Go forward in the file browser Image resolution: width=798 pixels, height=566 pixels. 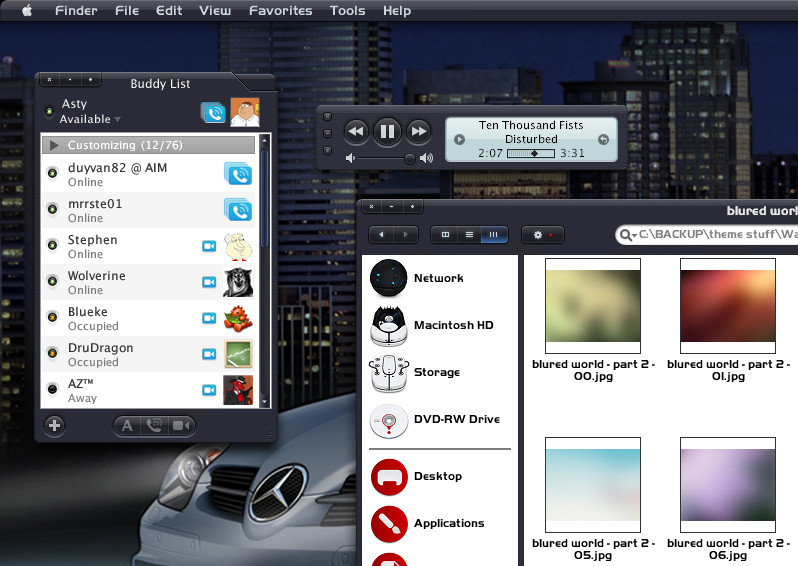(x=405, y=235)
